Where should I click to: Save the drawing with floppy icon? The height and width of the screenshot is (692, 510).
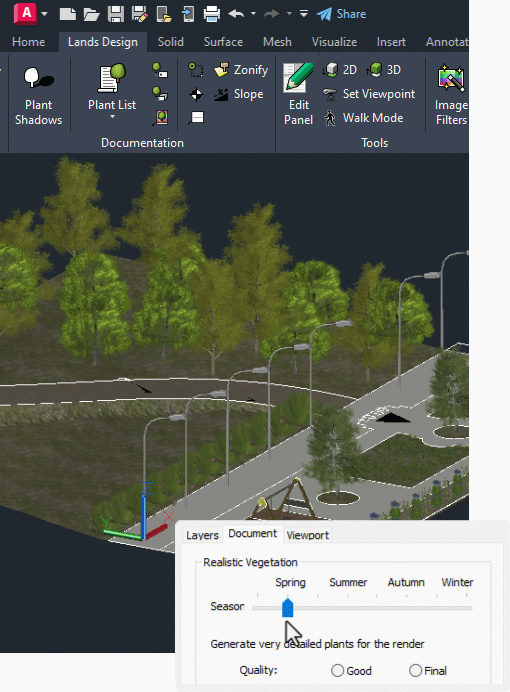point(116,14)
